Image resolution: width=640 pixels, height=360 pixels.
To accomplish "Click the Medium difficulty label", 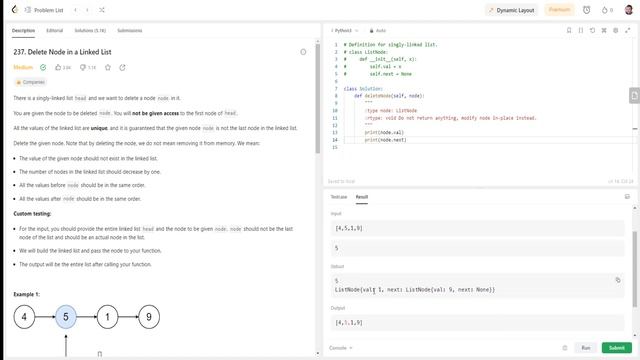I will point(23,67).
